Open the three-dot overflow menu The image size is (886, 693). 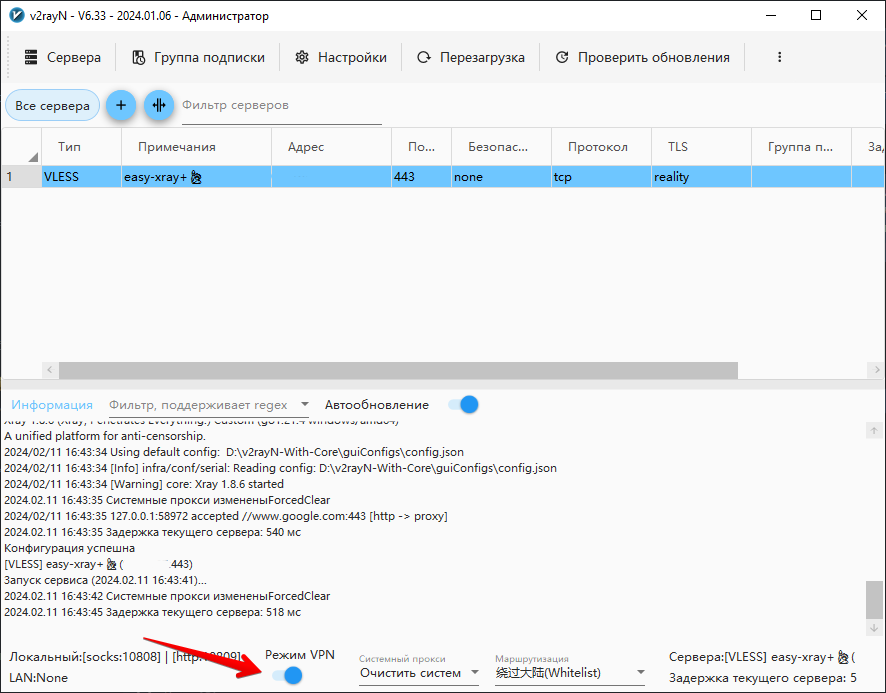(779, 58)
